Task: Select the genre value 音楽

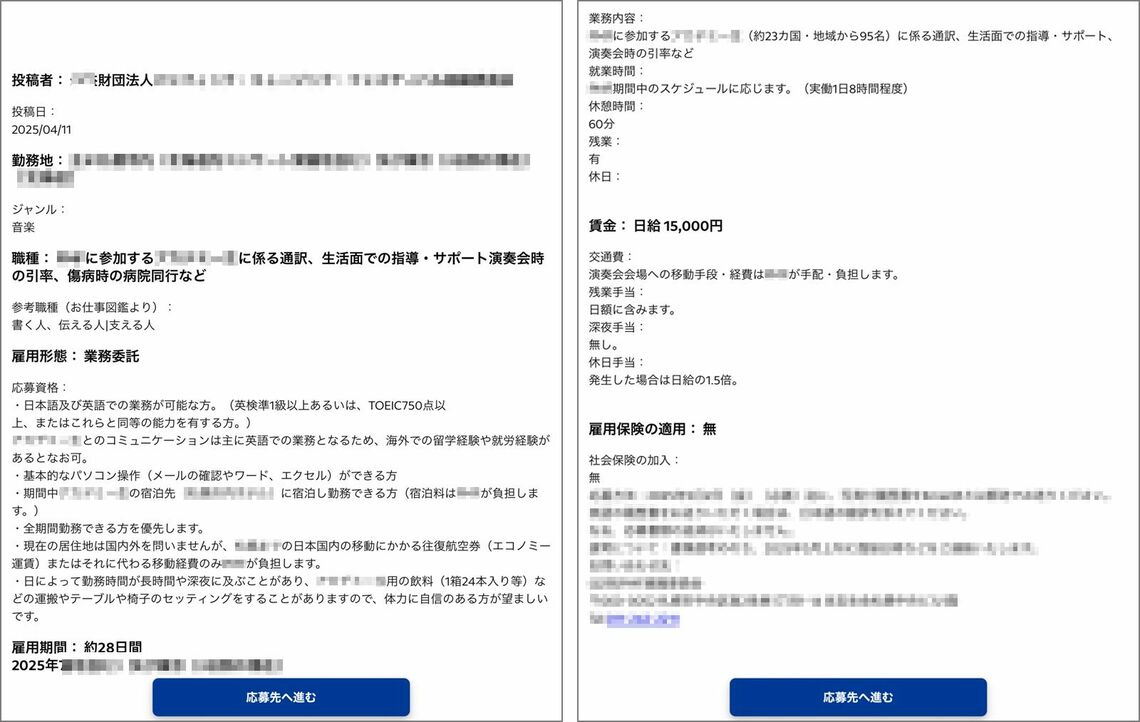Action: coord(25,228)
